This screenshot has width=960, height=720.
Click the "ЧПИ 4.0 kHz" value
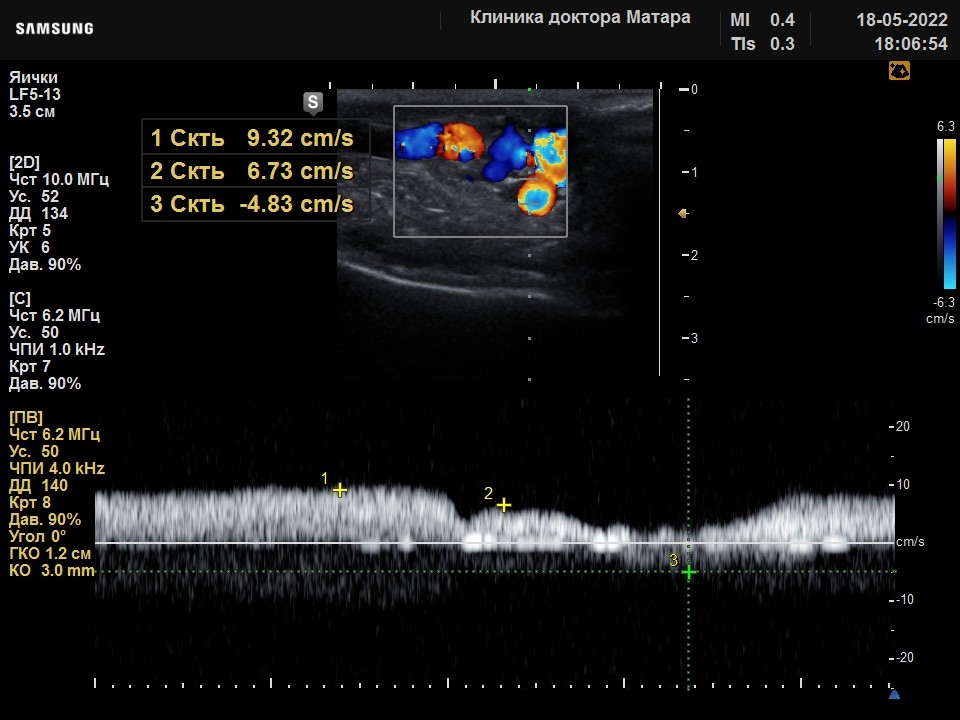coord(57,468)
